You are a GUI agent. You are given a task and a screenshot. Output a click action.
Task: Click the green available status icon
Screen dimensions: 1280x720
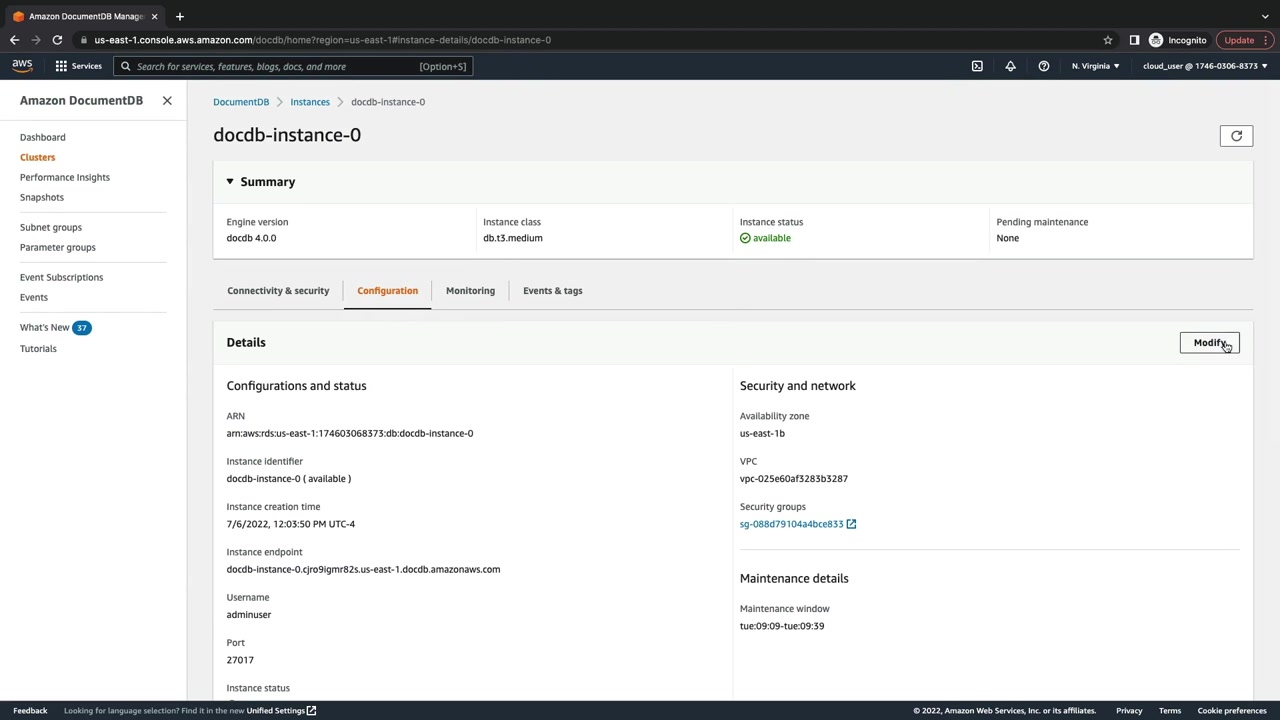[745, 238]
